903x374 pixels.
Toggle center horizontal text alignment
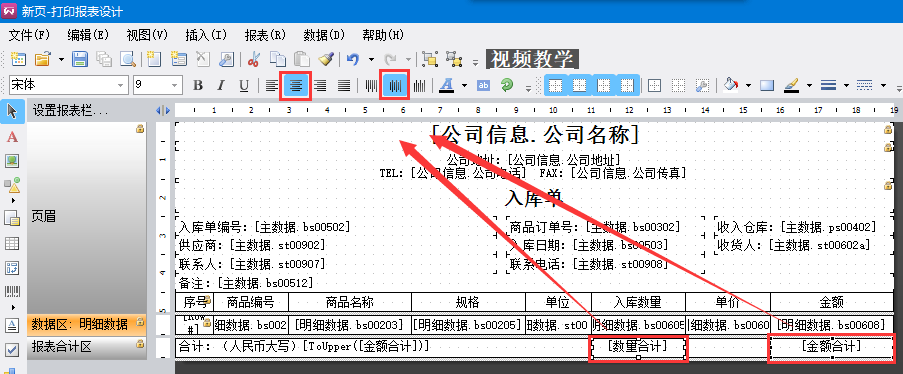click(x=296, y=85)
